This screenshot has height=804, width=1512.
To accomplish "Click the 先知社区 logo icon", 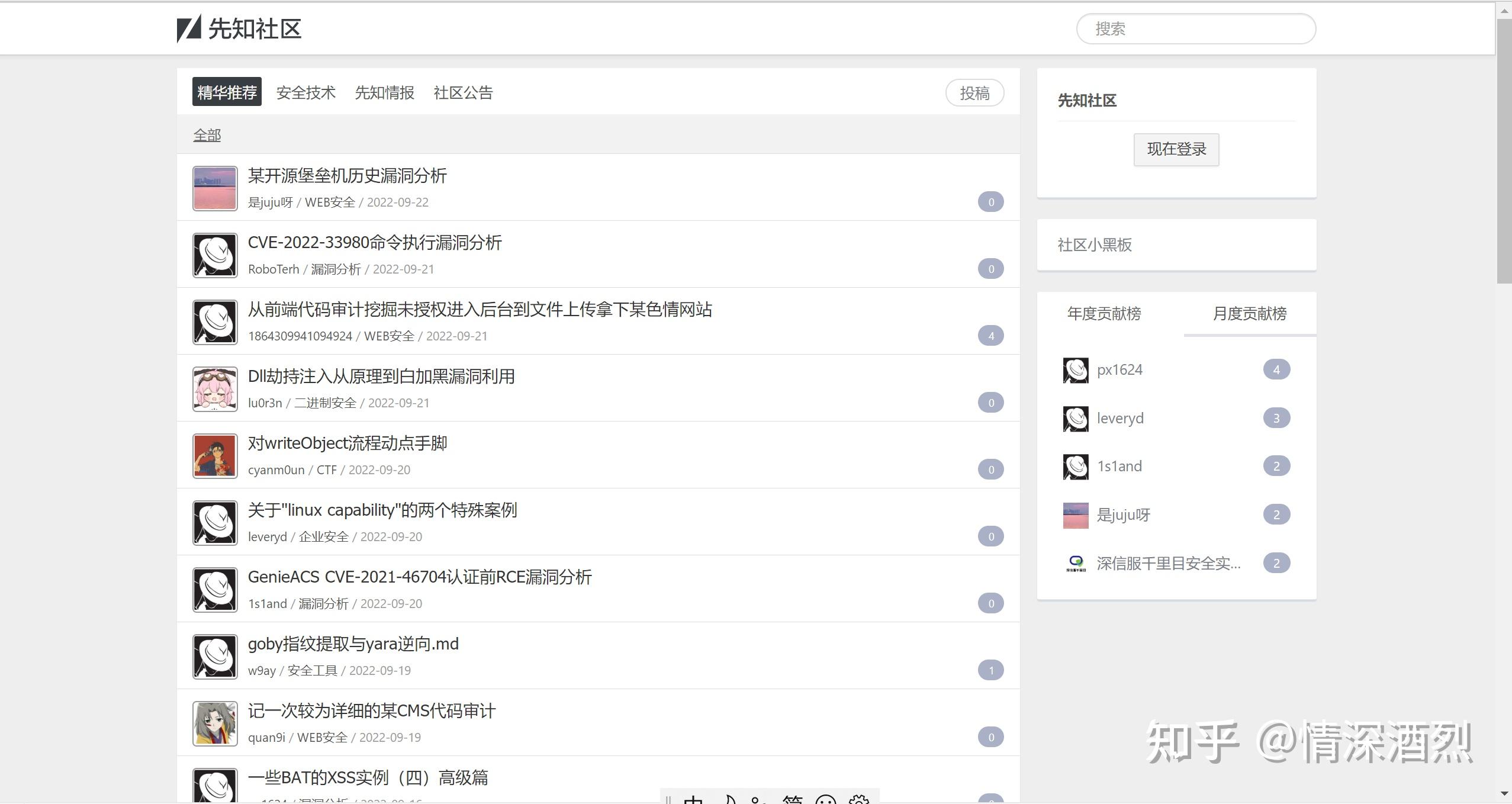I will (189, 28).
